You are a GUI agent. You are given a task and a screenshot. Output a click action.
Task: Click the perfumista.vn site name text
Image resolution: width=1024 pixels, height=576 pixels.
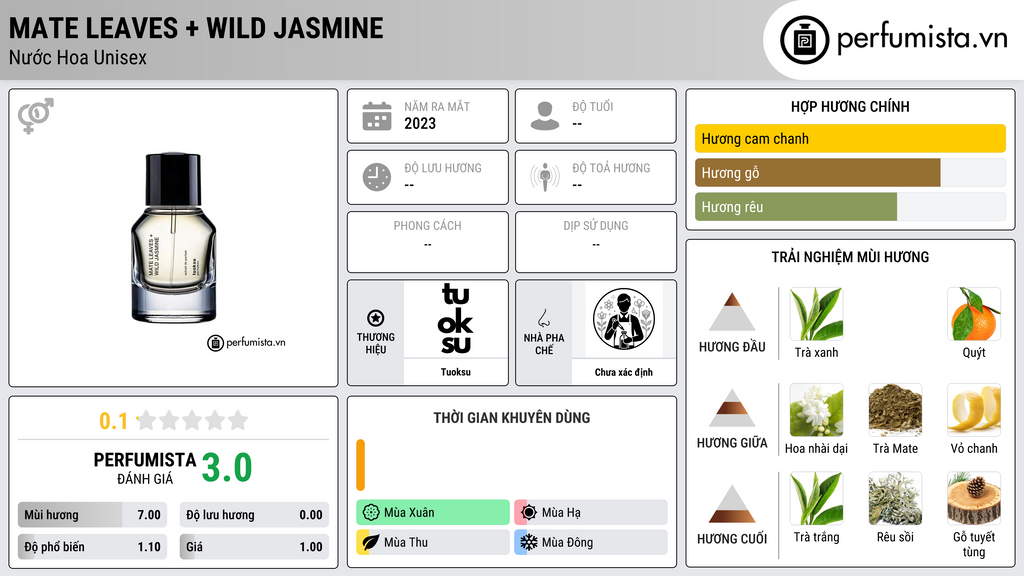923,38
